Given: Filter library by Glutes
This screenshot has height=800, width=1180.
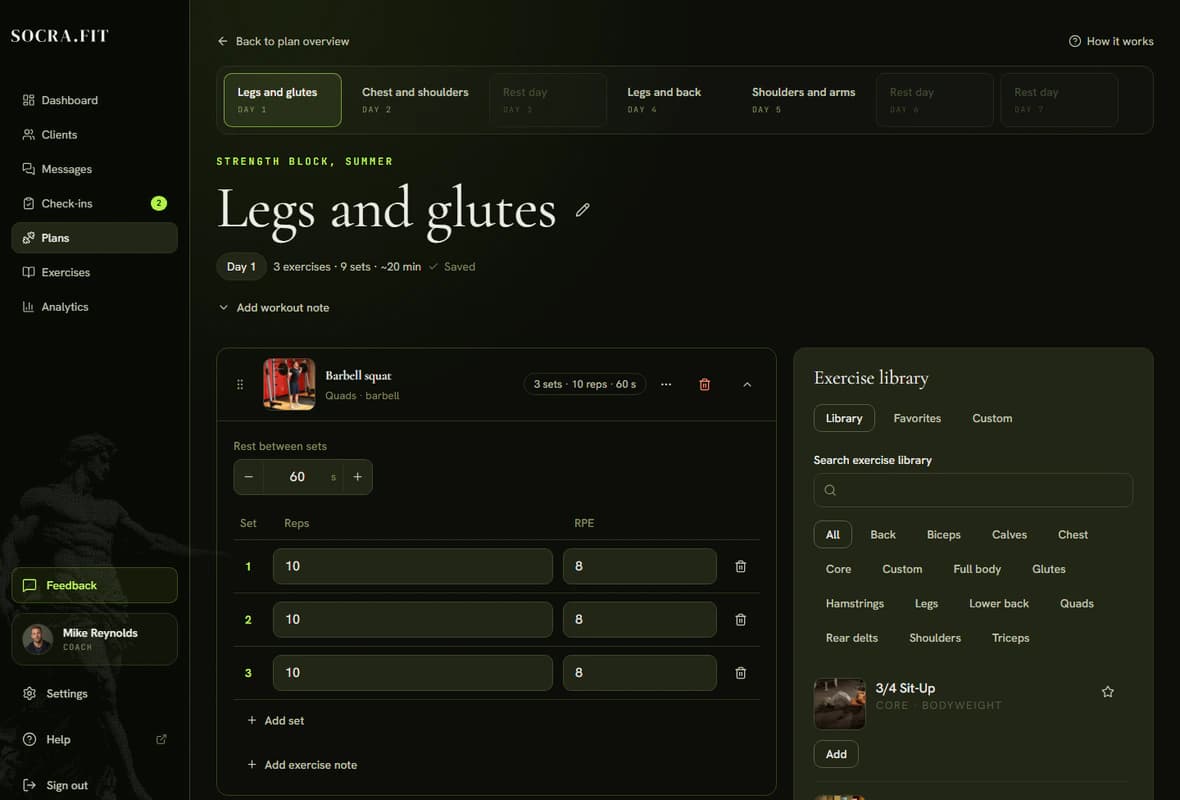Looking at the screenshot, I should point(1048,569).
